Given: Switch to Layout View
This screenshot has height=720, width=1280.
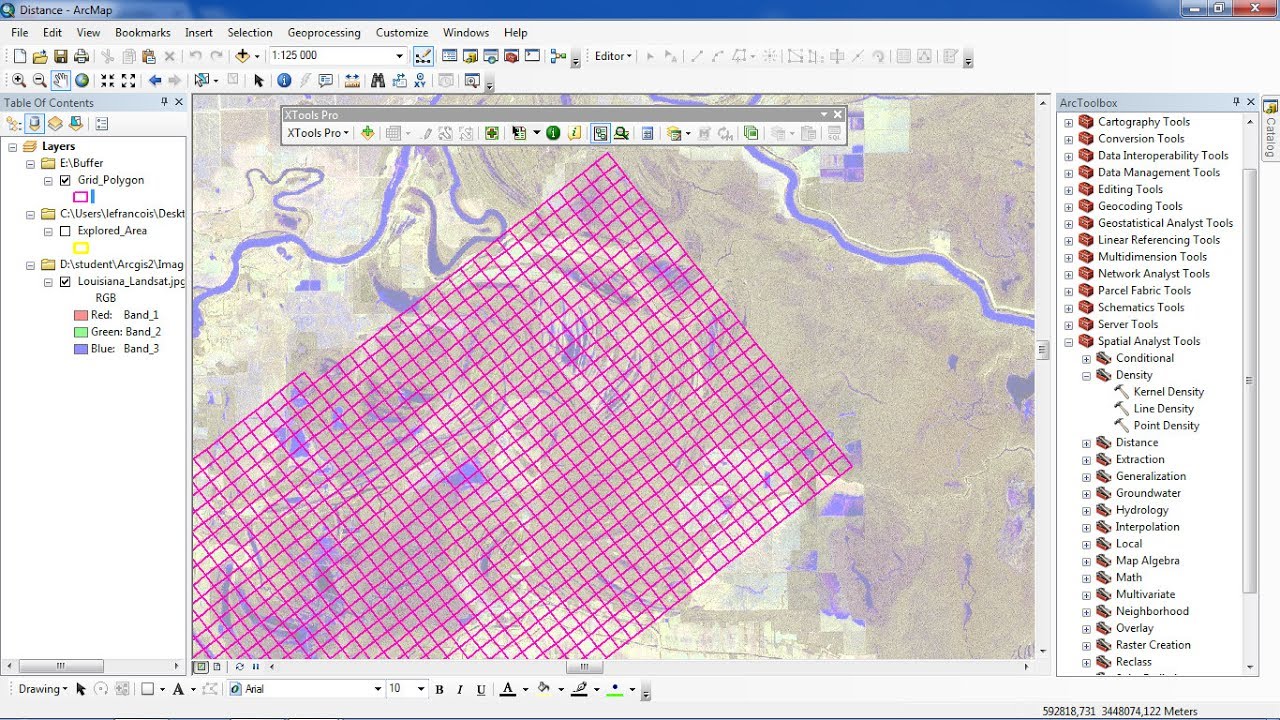Looking at the screenshot, I should pyautogui.click(x=217, y=667).
